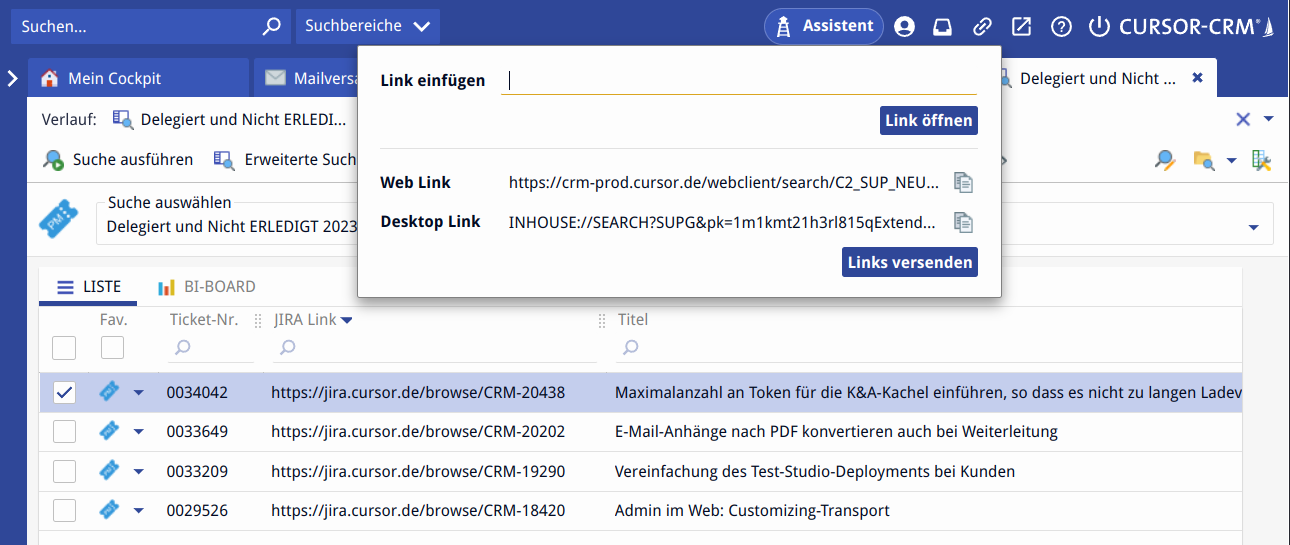
Task: Open the JIRA Link column sort dropdown
Action: pyautogui.click(x=346, y=320)
